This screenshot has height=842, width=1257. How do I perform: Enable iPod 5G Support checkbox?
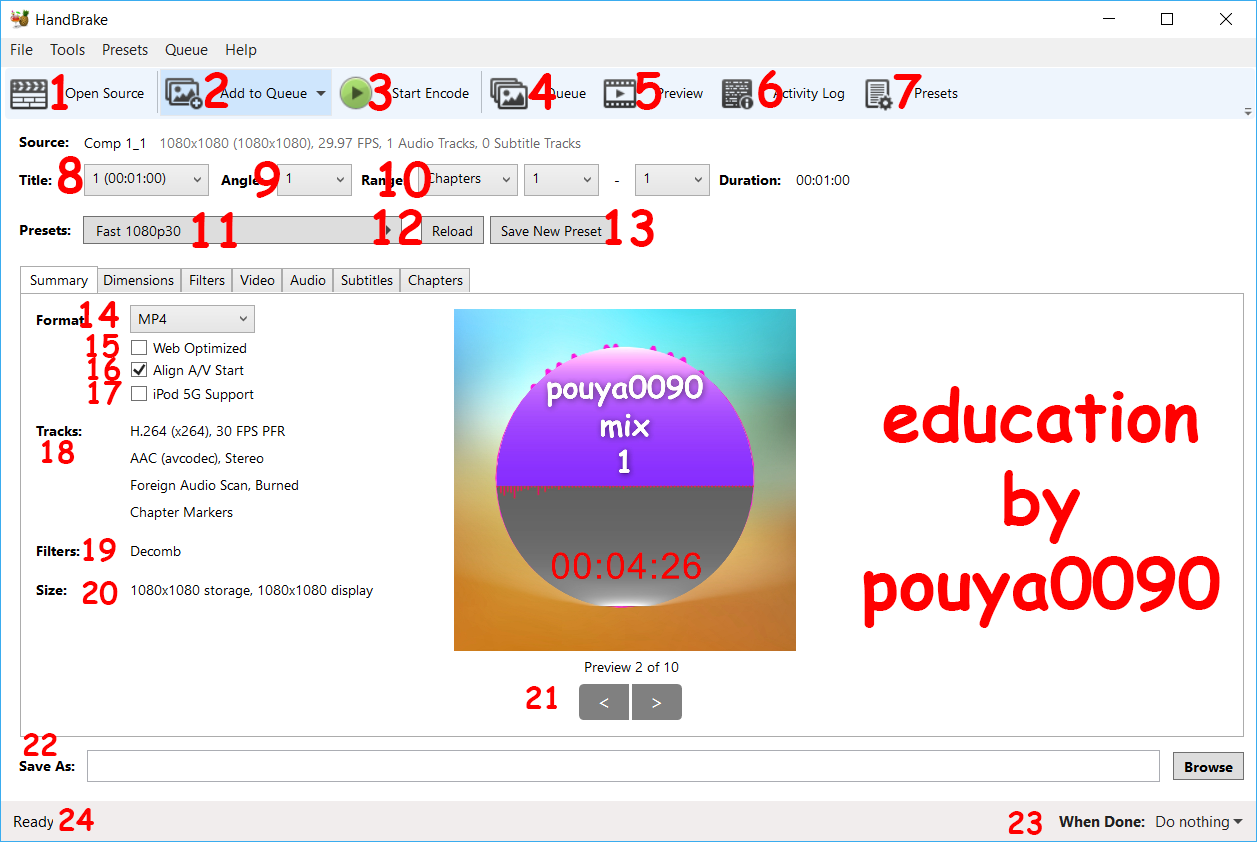[x=139, y=394]
